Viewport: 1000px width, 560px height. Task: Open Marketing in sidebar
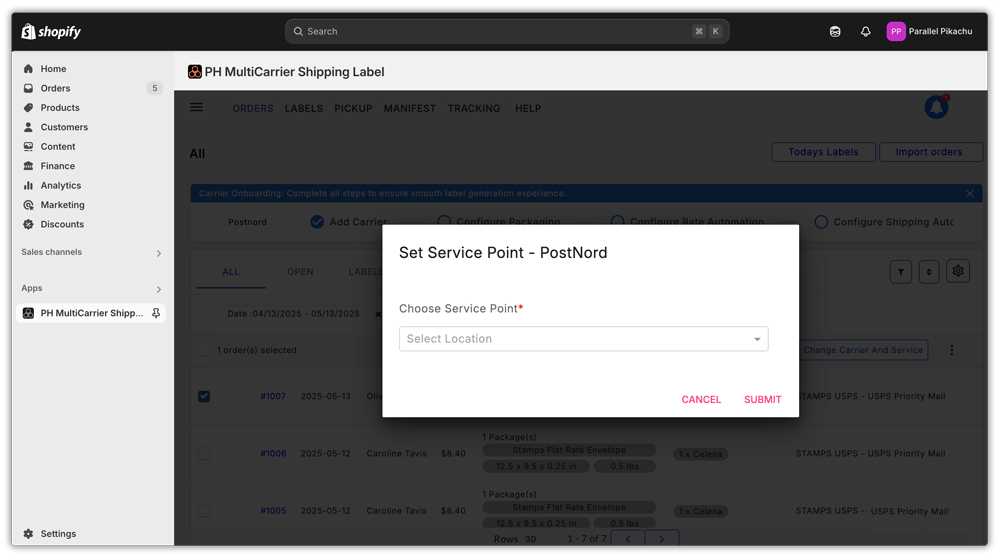62,205
